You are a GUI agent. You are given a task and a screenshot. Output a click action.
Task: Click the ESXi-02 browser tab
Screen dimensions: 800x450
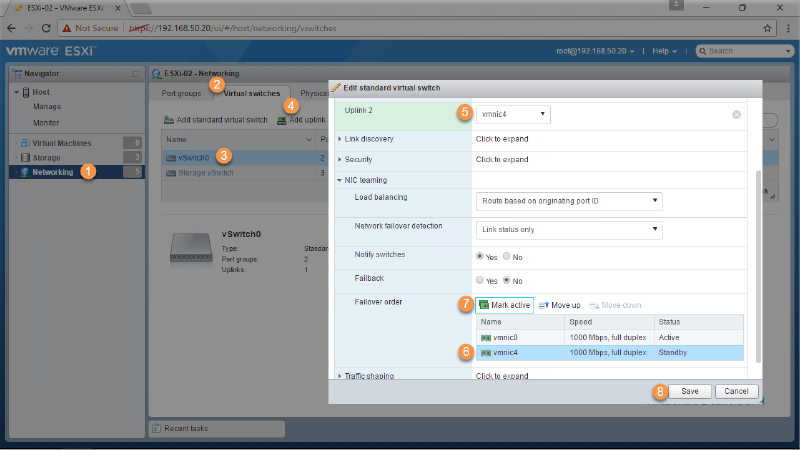click(x=65, y=8)
